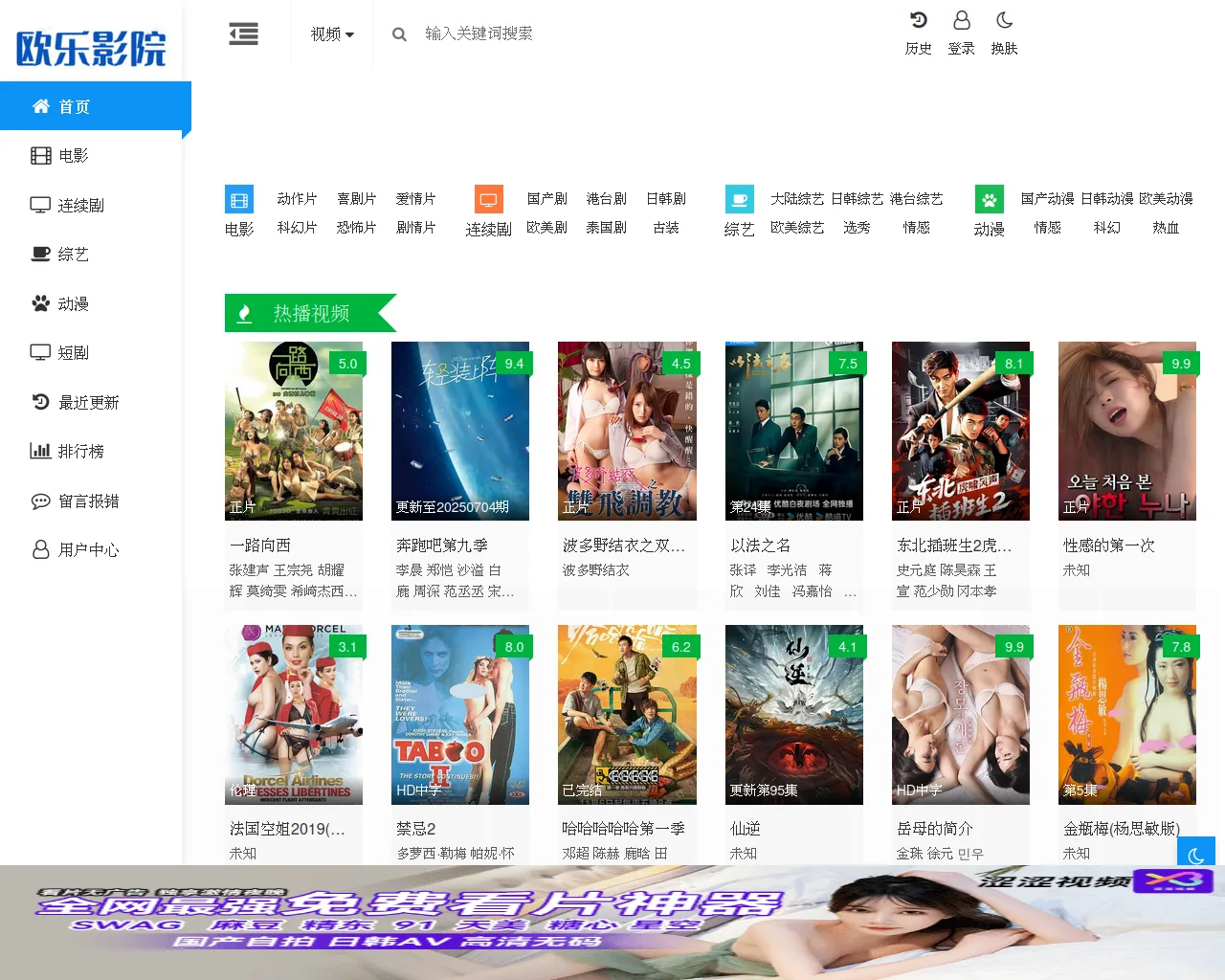Open the 国产剧 category link
Screen dimensions: 1225x980
[x=546, y=198]
